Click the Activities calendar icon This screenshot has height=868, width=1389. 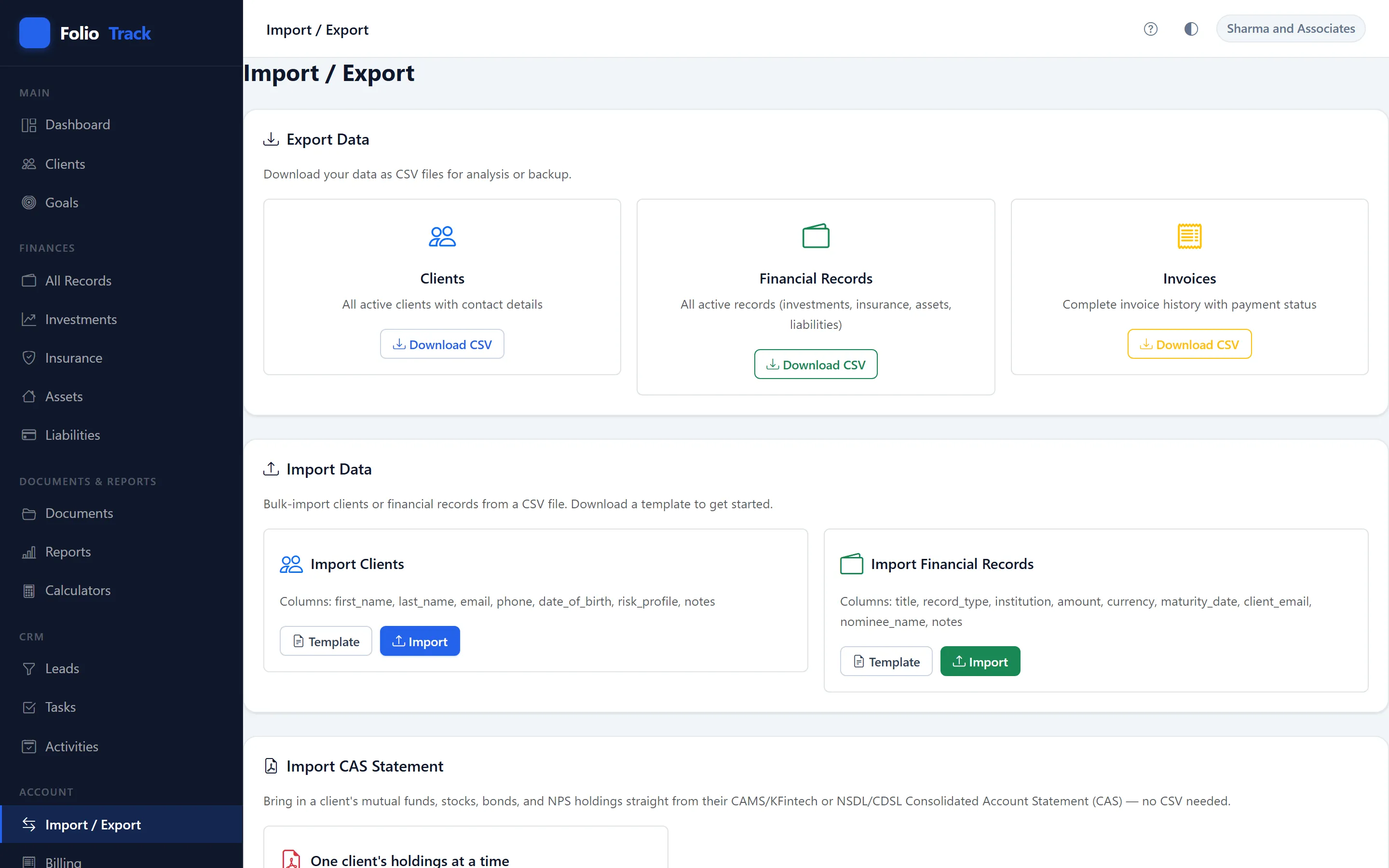coord(29,746)
